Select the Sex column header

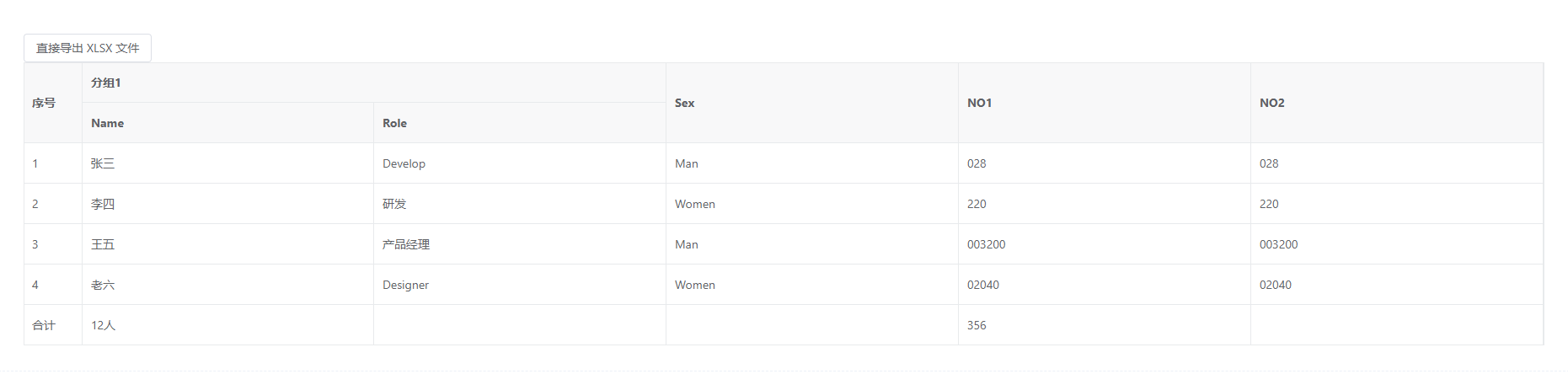coord(685,103)
